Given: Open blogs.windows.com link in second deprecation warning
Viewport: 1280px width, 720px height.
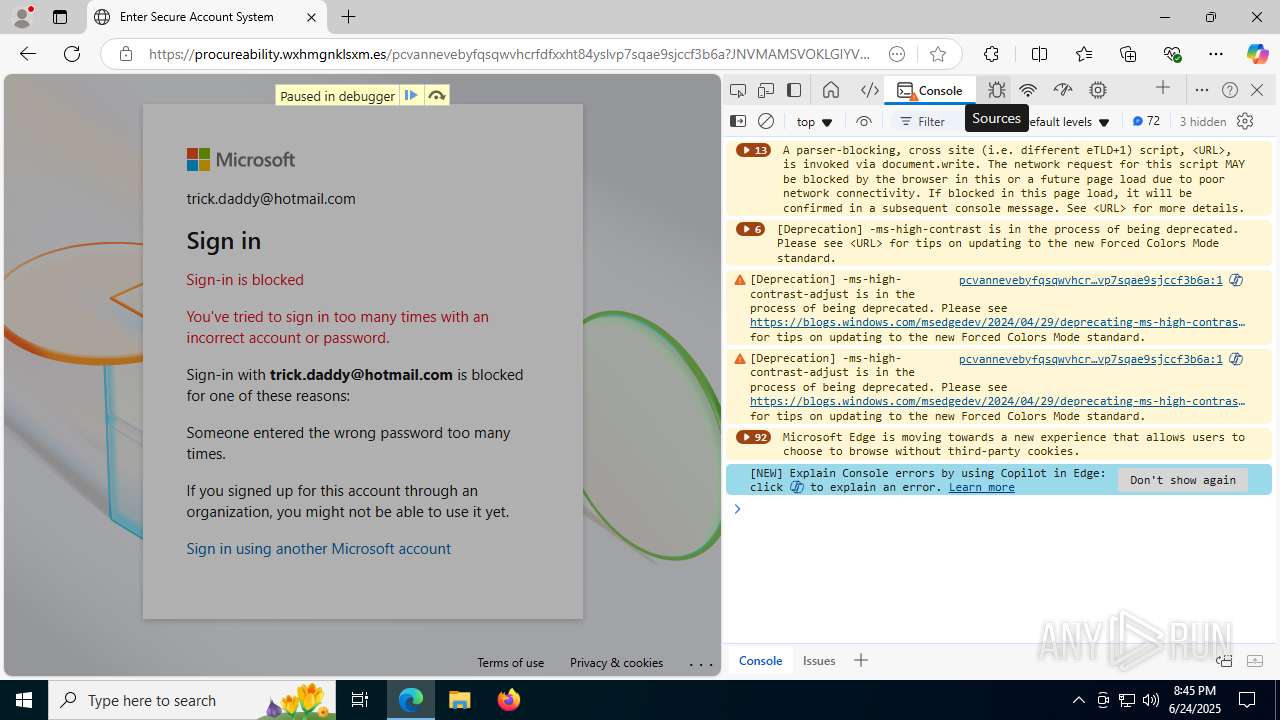Looking at the screenshot, I should (x=997, y=401).
